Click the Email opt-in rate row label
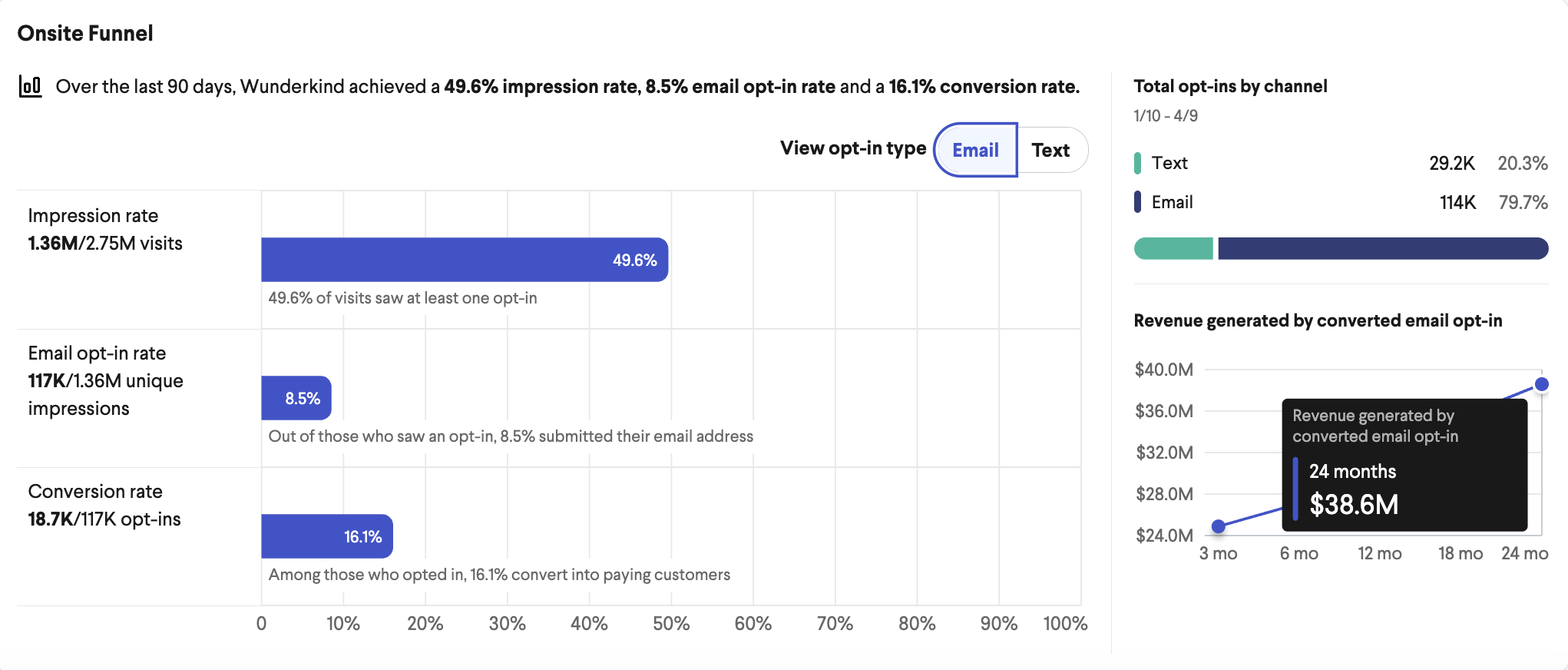This screenshot has height=670, width=1568. (x=97, y=353)
